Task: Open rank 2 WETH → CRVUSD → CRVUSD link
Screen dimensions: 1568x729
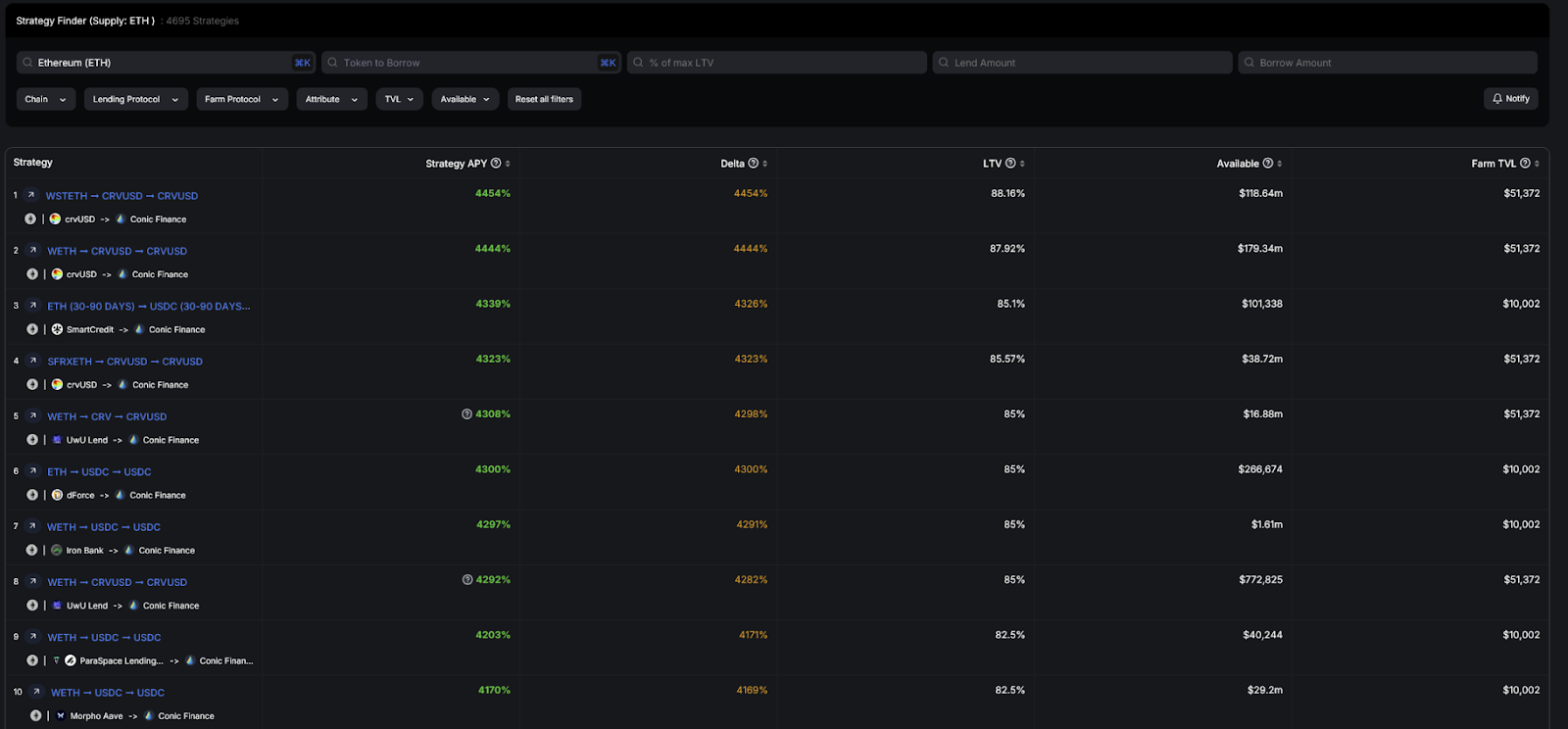Action: (117, 251)
